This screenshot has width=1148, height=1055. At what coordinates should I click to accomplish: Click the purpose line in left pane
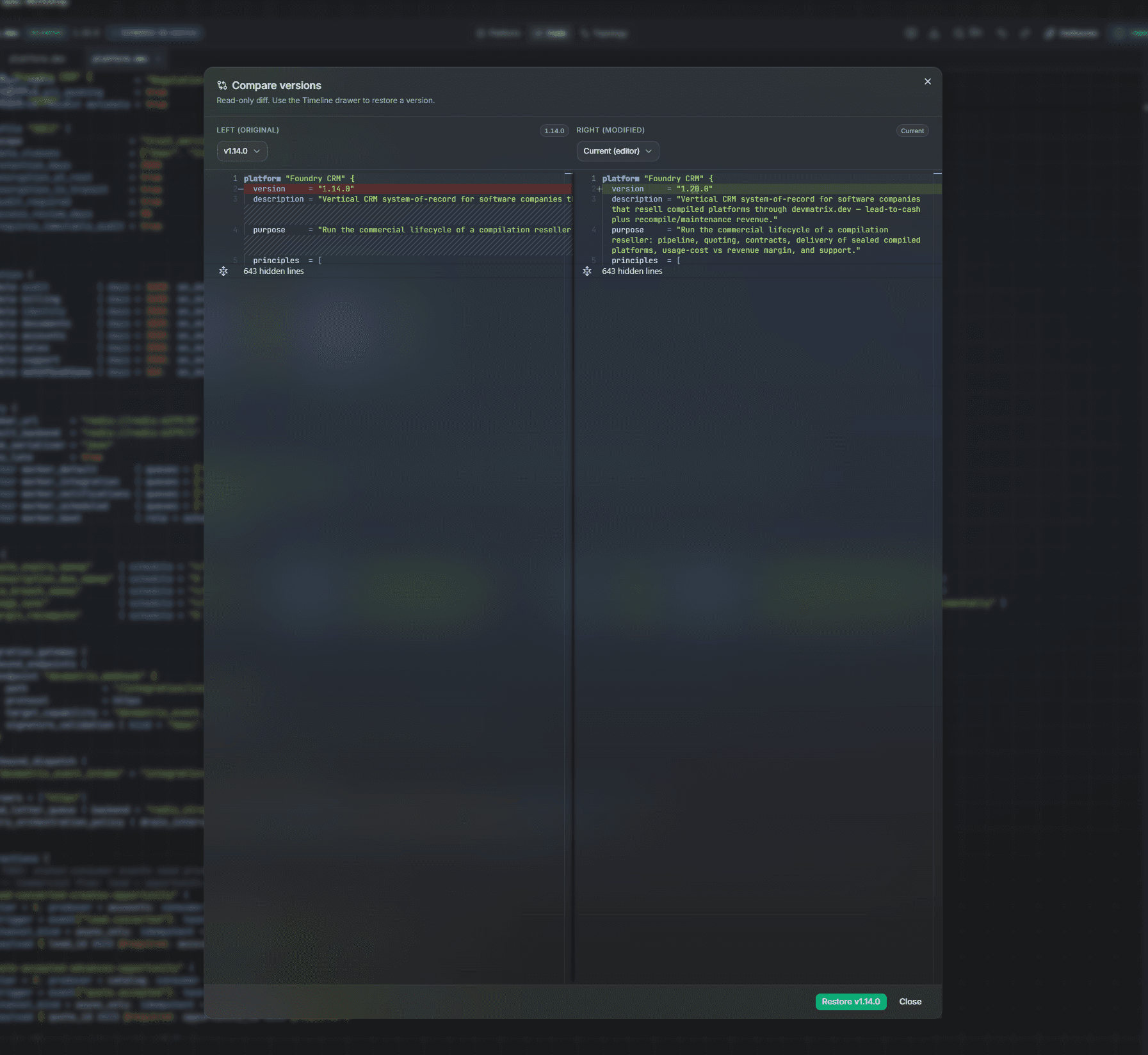(x=408, y=230)
